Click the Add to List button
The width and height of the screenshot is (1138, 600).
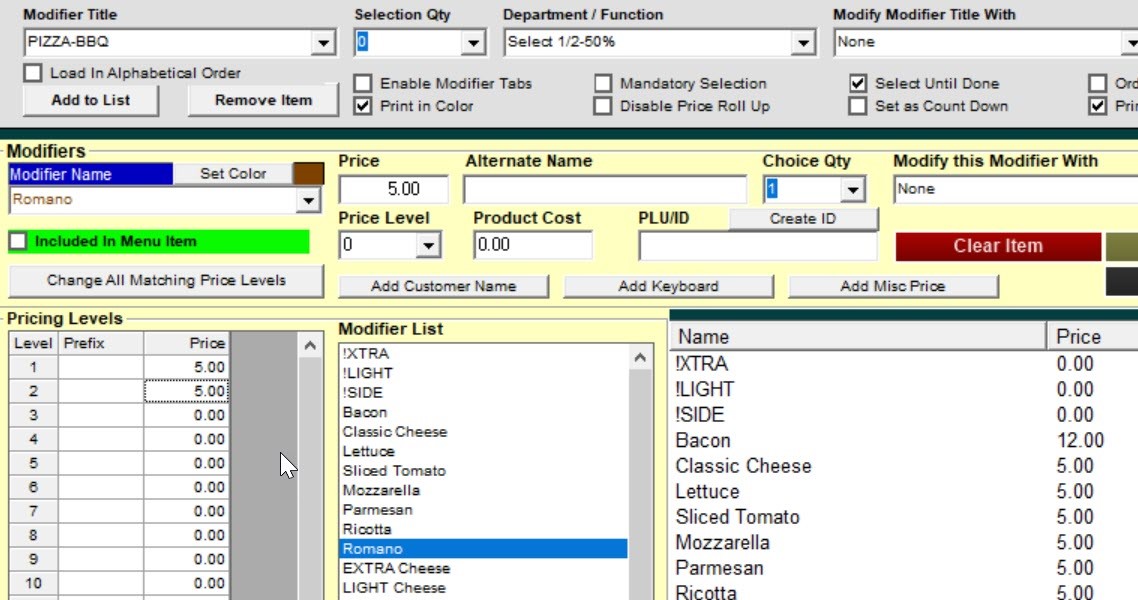(90, 100)
